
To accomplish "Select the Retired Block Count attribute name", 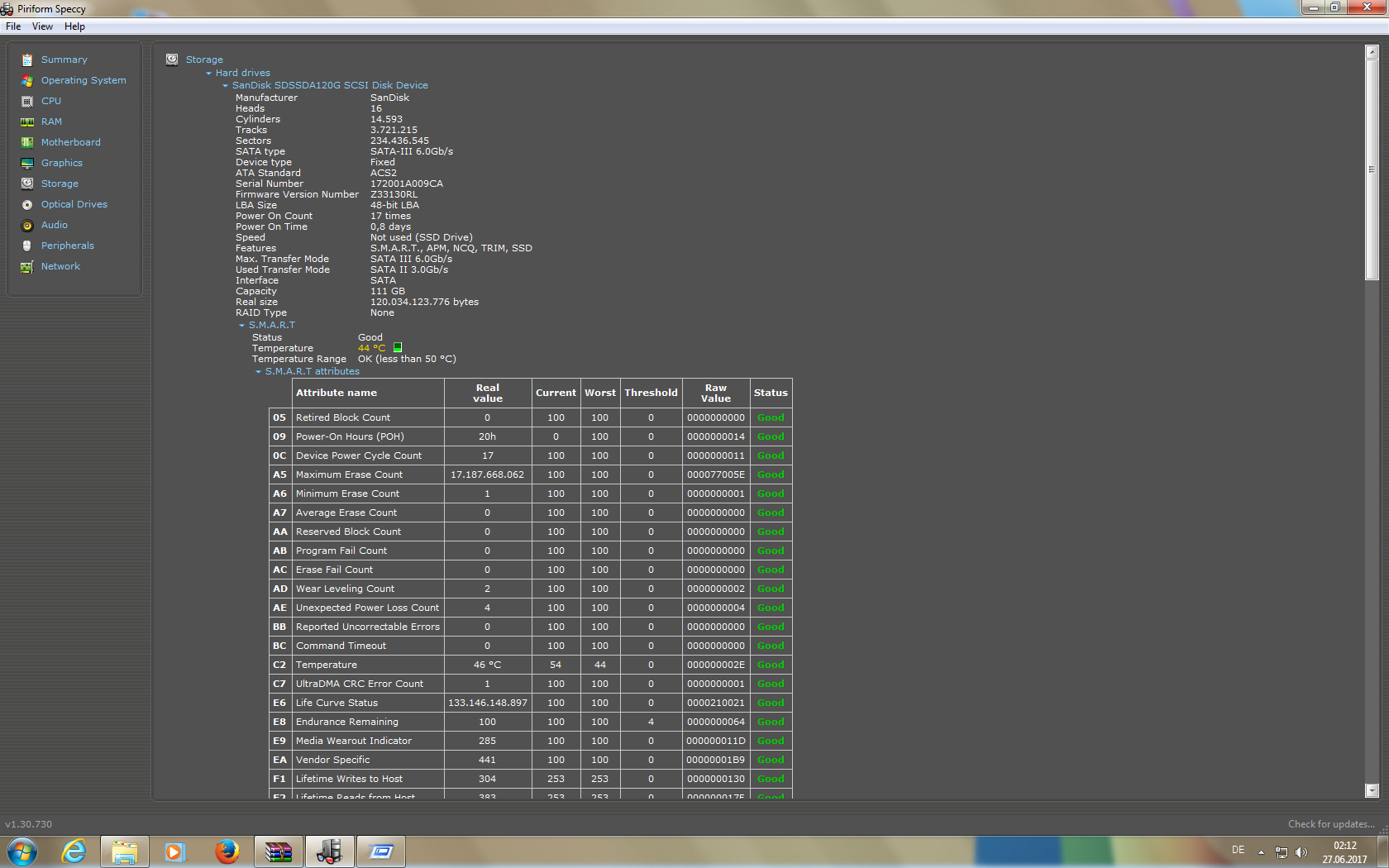I will coord(343,417).
